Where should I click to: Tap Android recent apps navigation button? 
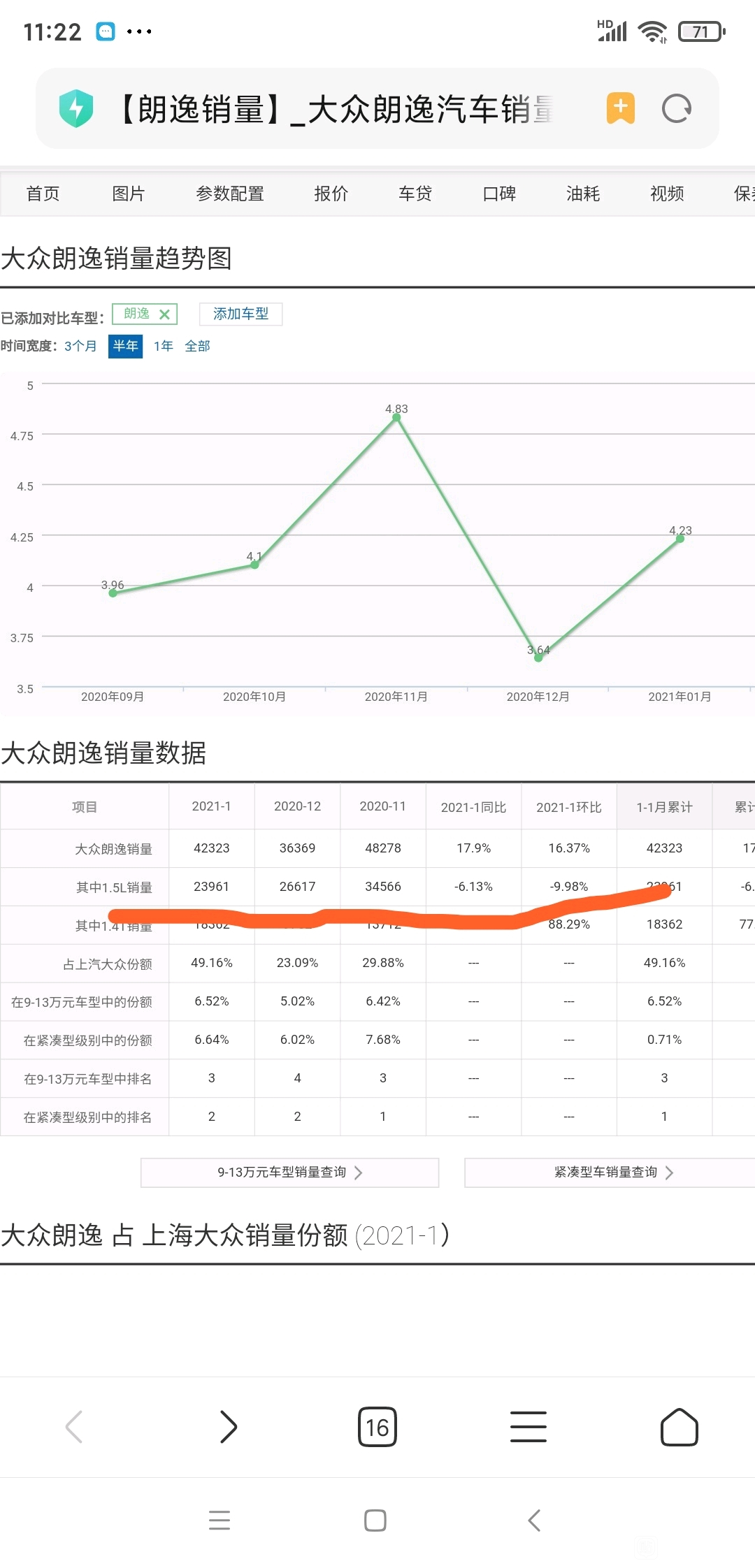[220, 1520]
